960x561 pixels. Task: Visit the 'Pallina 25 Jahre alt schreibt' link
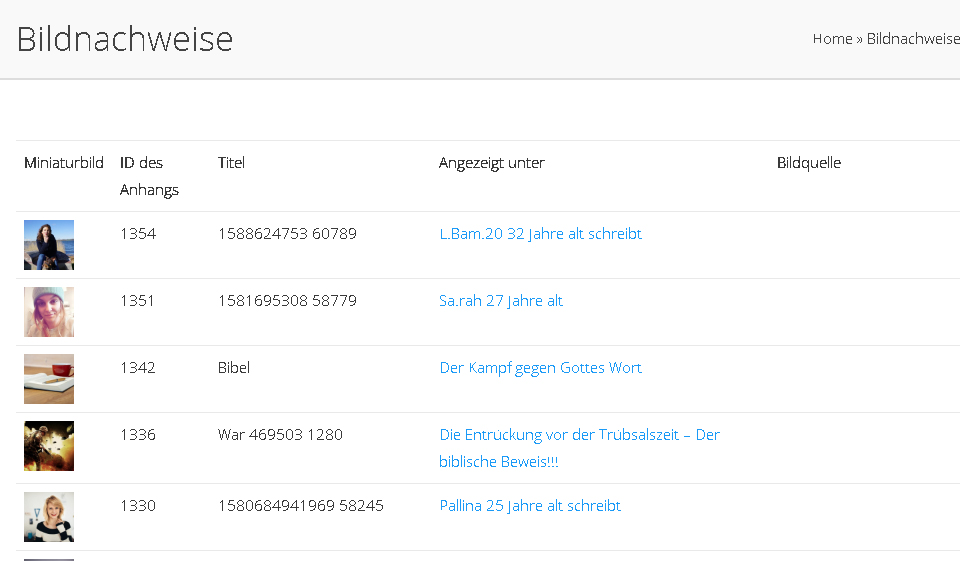click(x=530, y=506)
